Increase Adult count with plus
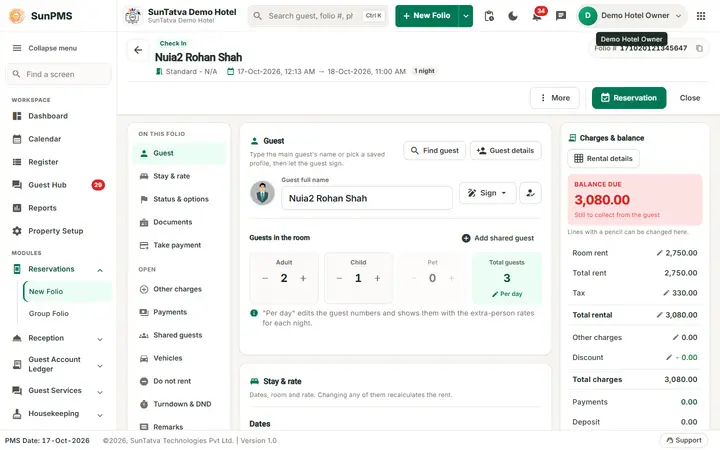720x450 pixels. pyautogui.click(x=303, y=278)
